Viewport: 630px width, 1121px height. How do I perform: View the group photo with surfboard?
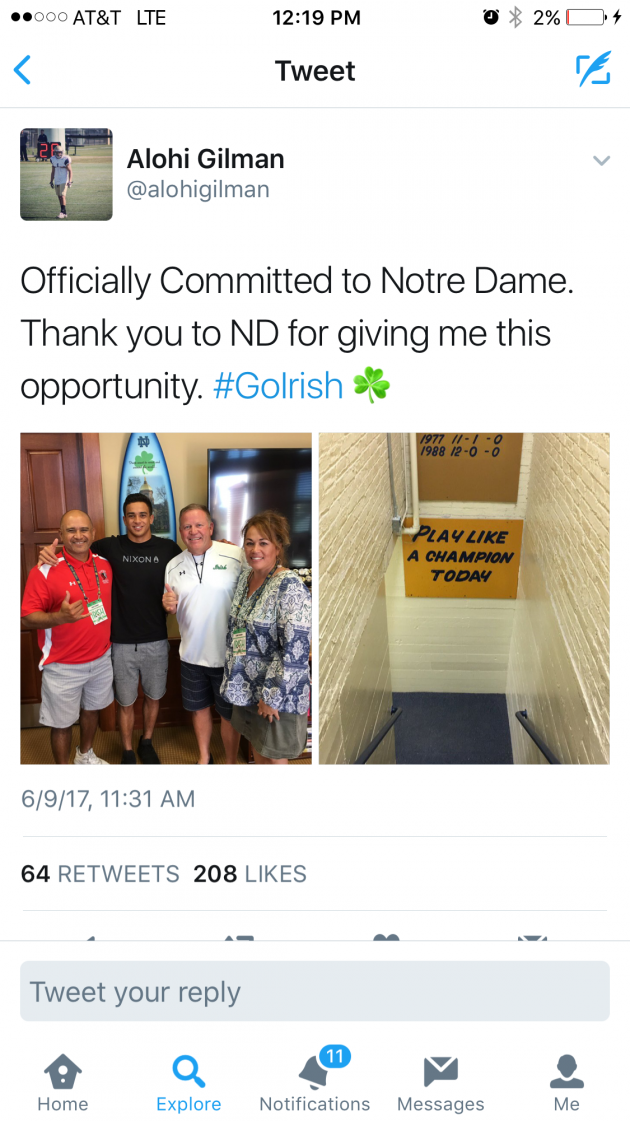click(x=166, y=598)
